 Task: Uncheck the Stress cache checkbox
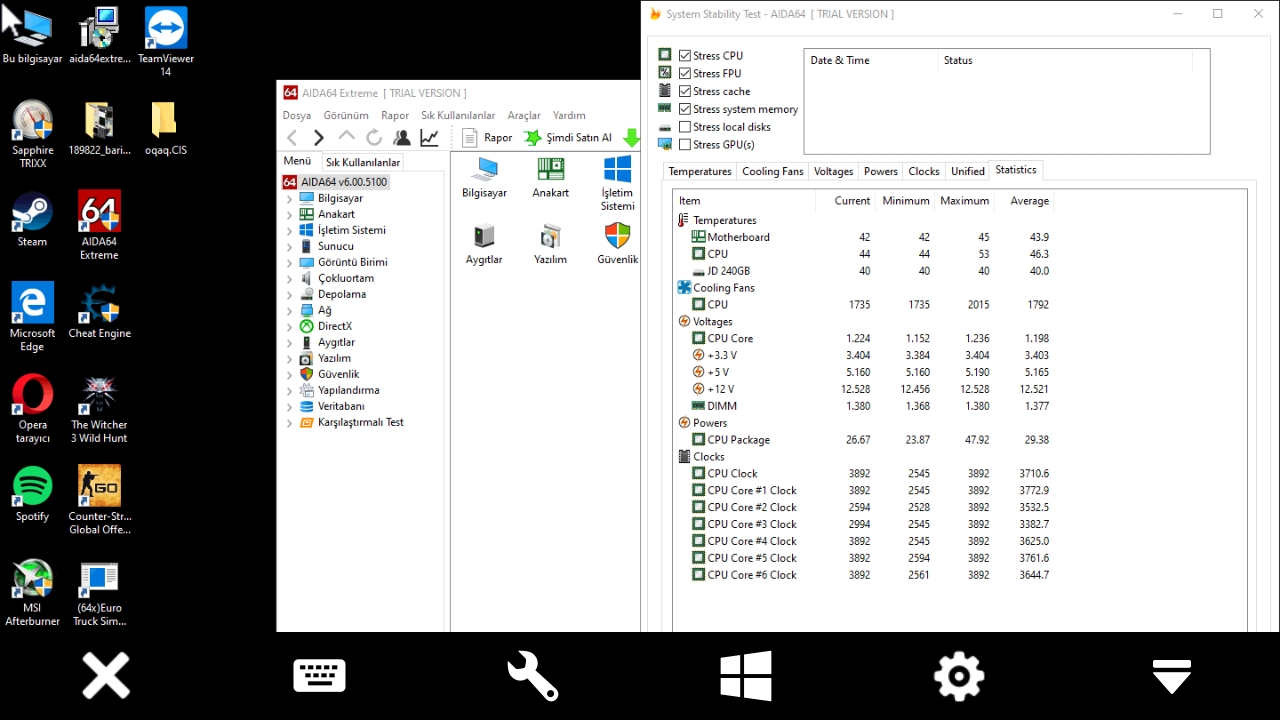(685, 92)
